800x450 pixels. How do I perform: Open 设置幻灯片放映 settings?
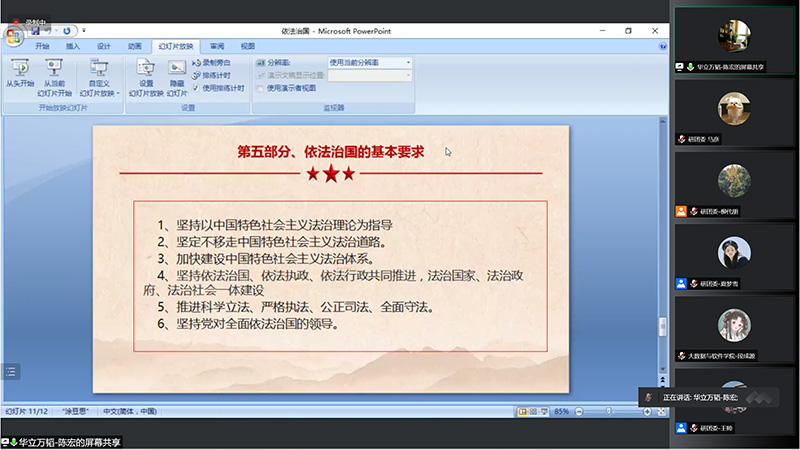coord(146,78)
